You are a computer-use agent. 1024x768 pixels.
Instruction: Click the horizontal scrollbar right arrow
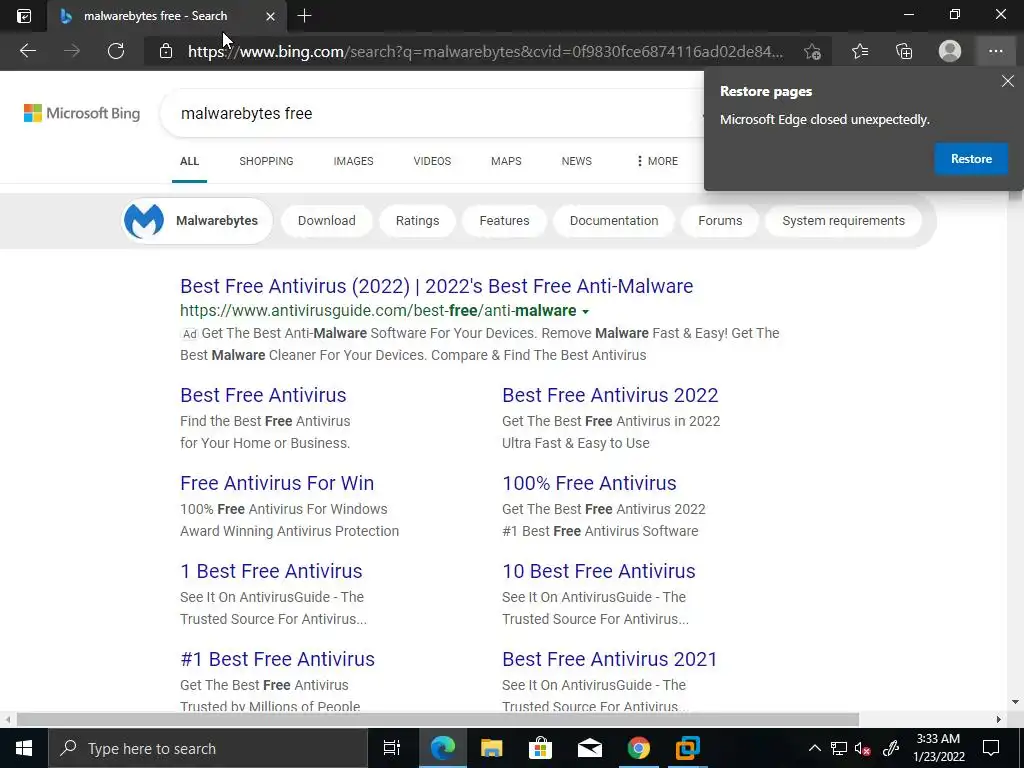tap(999, 720)
